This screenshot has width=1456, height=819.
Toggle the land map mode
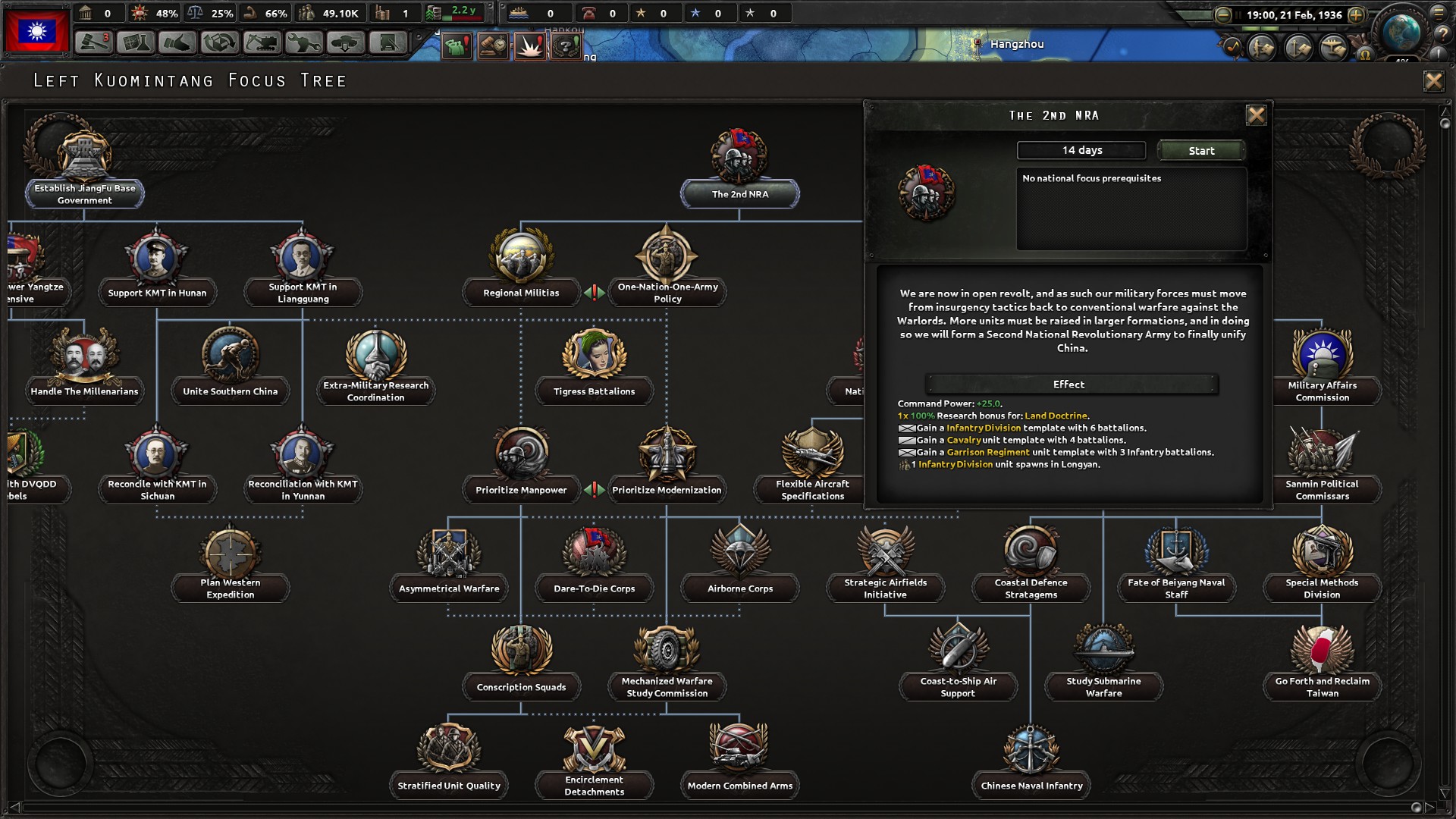1263,48
